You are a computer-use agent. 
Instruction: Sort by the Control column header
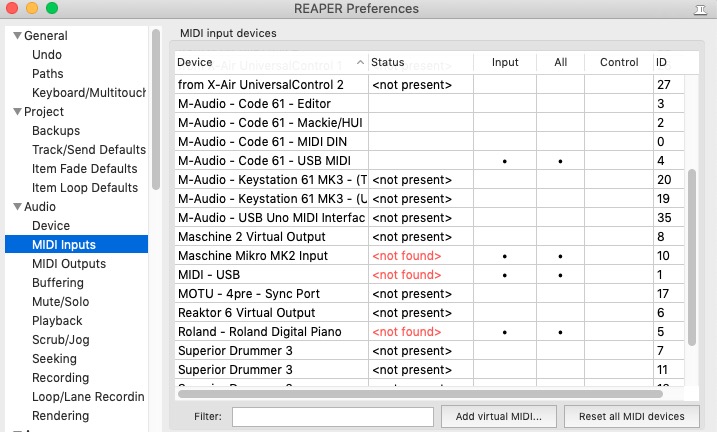click(x=619, y=63)
